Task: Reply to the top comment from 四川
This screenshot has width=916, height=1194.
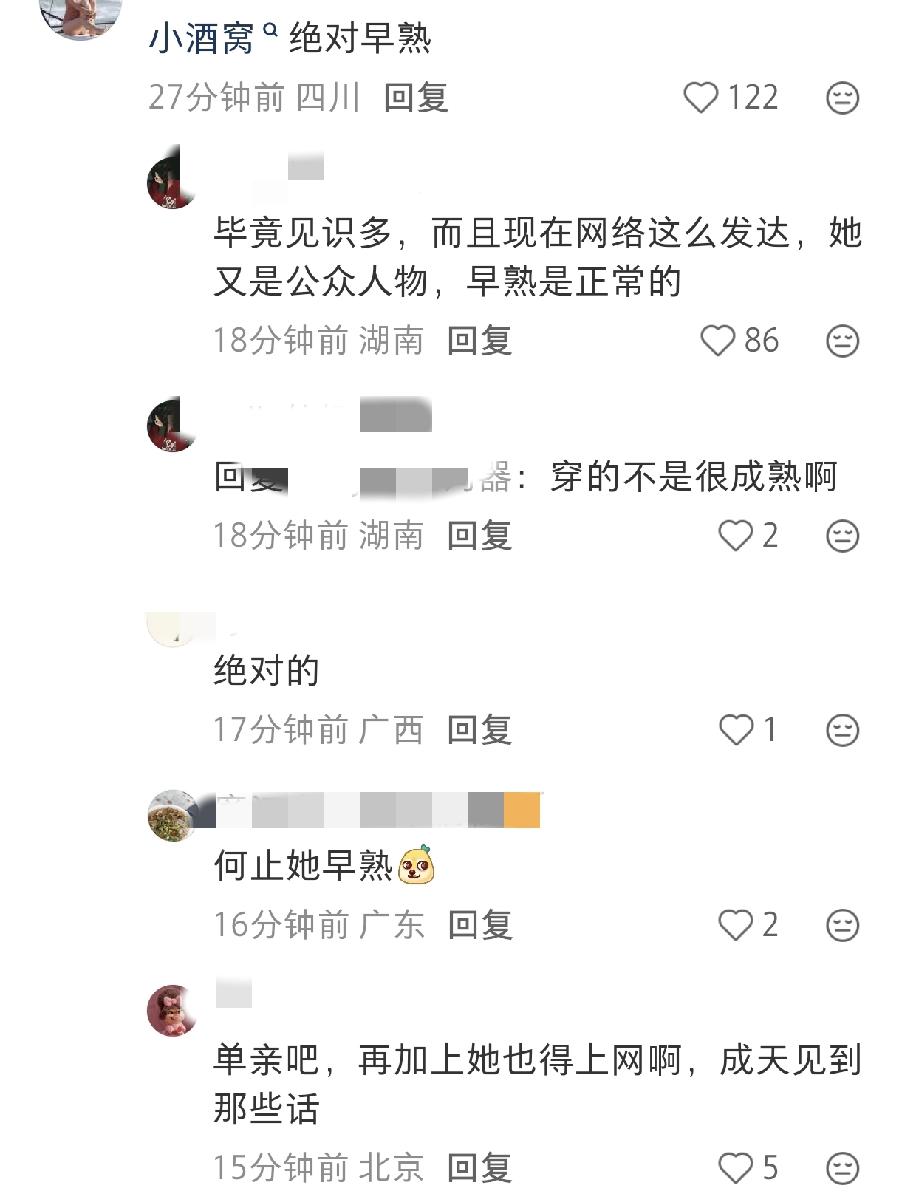Action: (416, 97)
